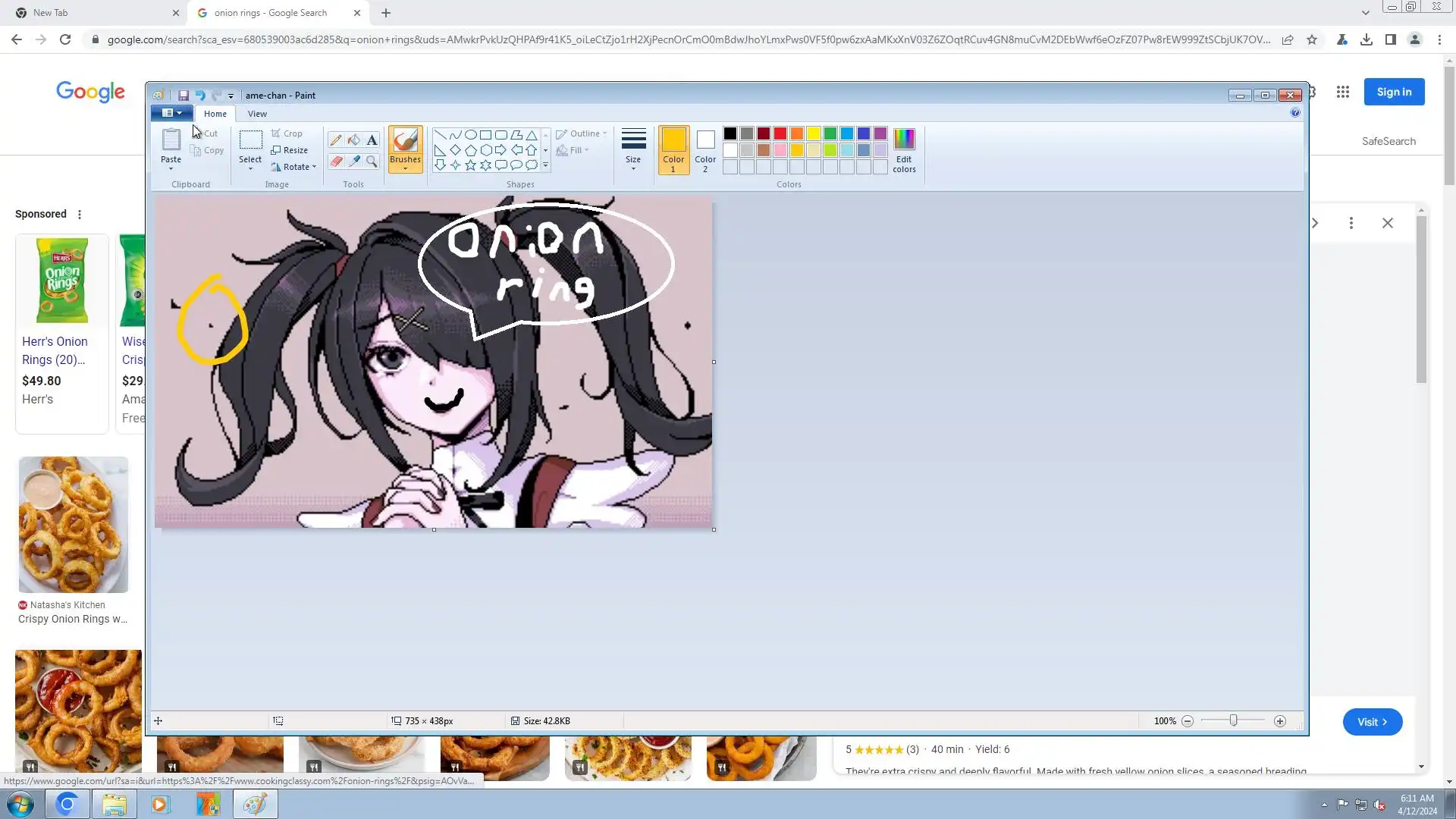The width and height of the screenshot is (1456, 819).
Task: Select the Text tool
Action: coord(372,140)
